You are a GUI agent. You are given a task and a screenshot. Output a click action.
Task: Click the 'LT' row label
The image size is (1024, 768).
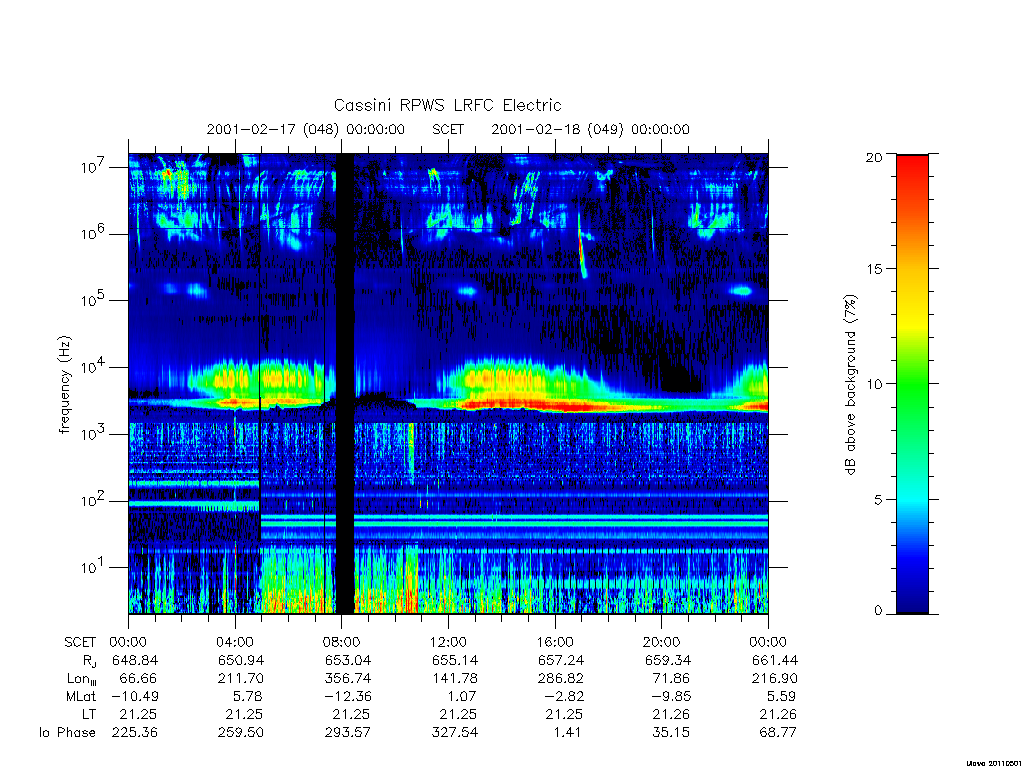[x=89, y=714]
